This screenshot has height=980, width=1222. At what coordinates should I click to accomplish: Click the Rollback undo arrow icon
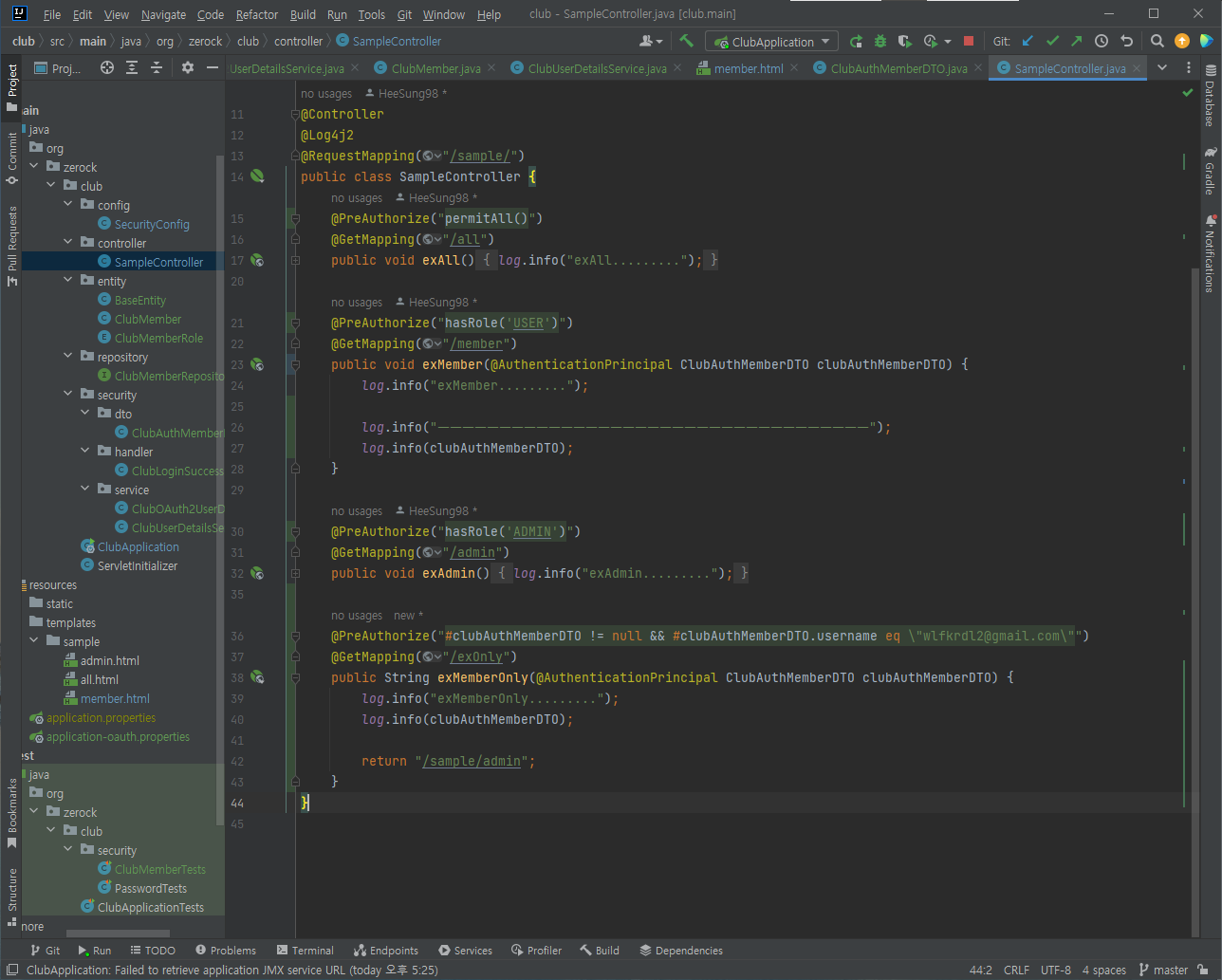pyautogui.click(x=1126, y=41)
